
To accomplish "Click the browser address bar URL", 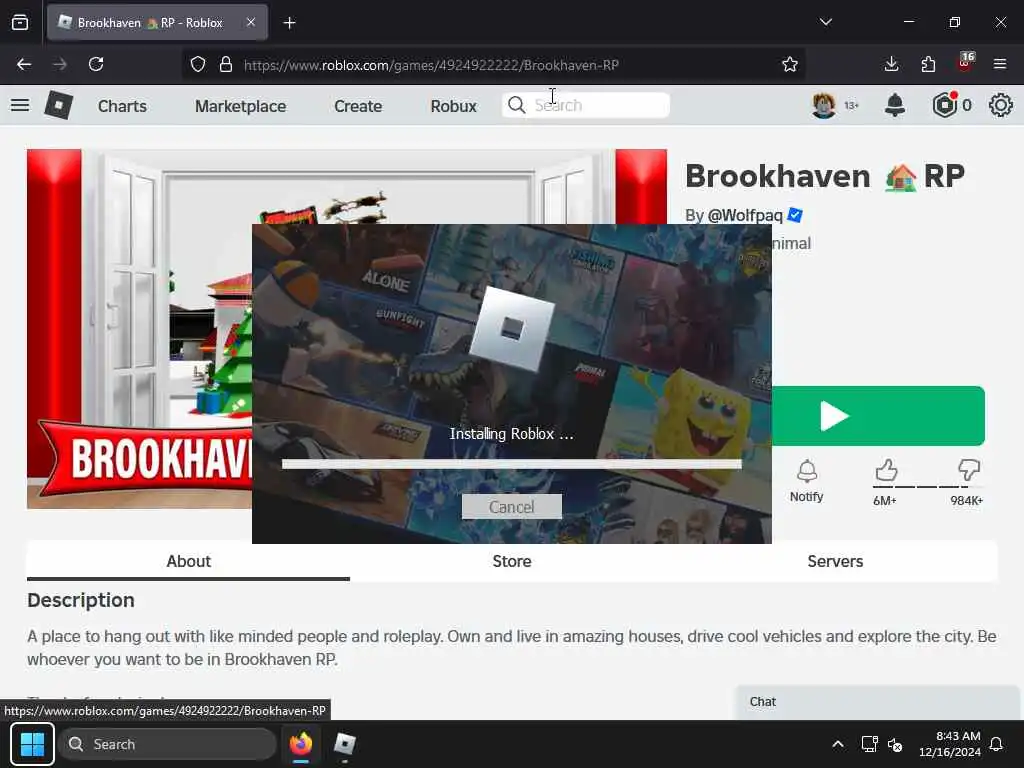I will point(431,65).
